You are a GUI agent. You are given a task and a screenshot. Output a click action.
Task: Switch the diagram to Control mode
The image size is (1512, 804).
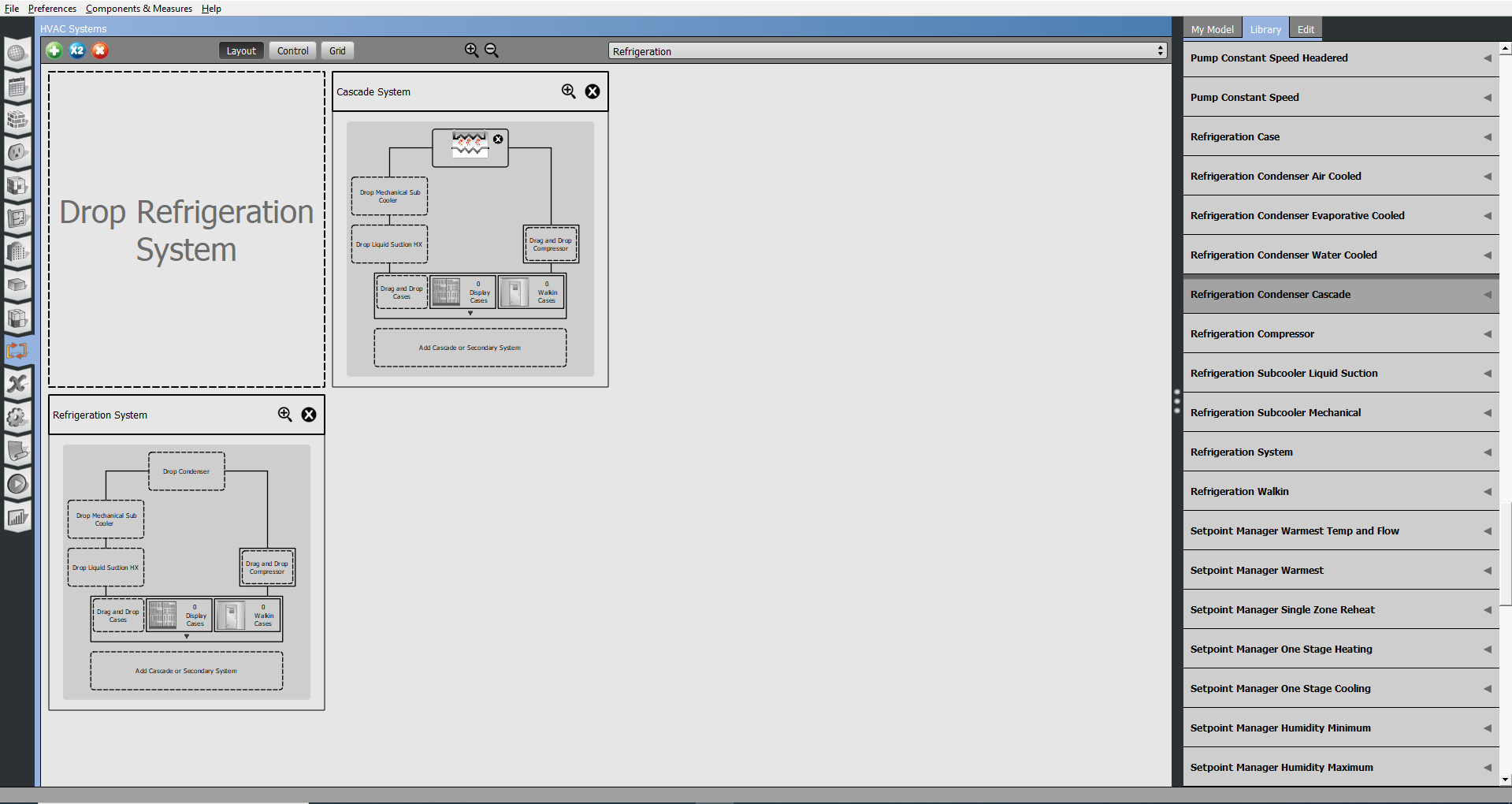click(292, 50)
